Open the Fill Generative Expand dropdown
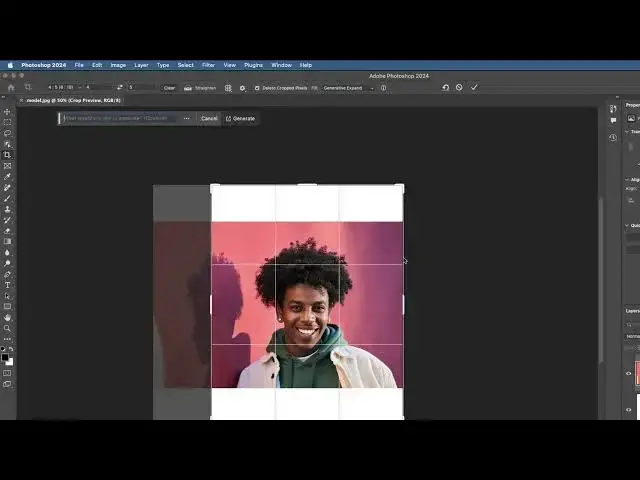 (x=349, y=88)
